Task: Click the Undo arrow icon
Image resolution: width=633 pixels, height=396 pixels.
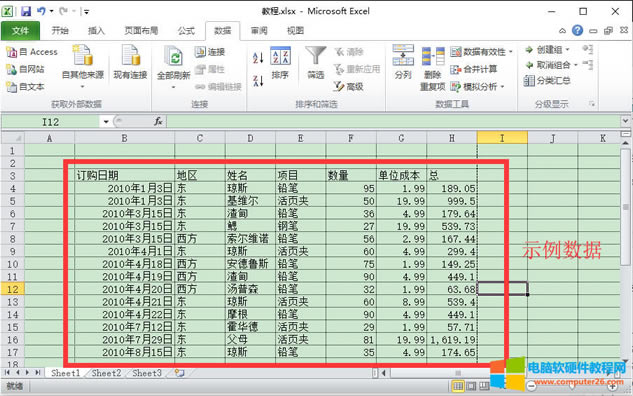Action: coord(41,11)
